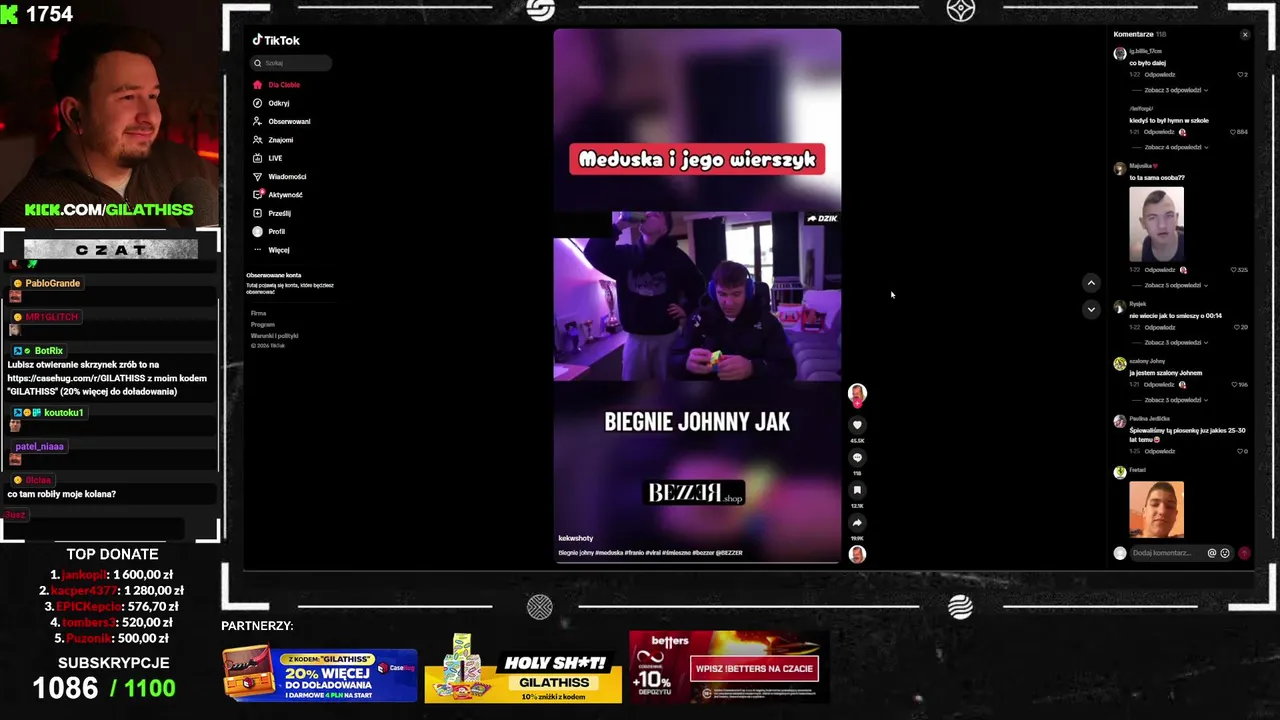Open the Paulina Jedlička commenter avatar
The image size is (1280, 720).
(1119, 422)
